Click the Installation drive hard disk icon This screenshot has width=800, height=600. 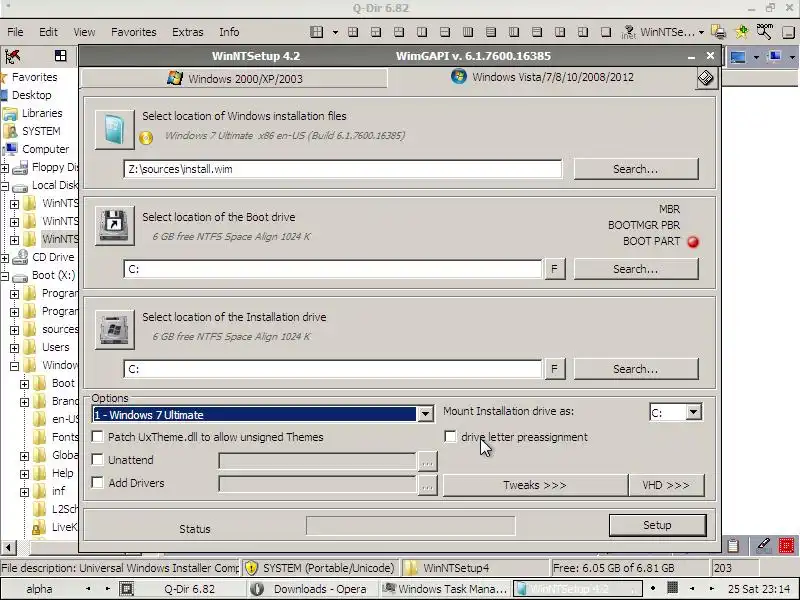[x=114, y=330]
